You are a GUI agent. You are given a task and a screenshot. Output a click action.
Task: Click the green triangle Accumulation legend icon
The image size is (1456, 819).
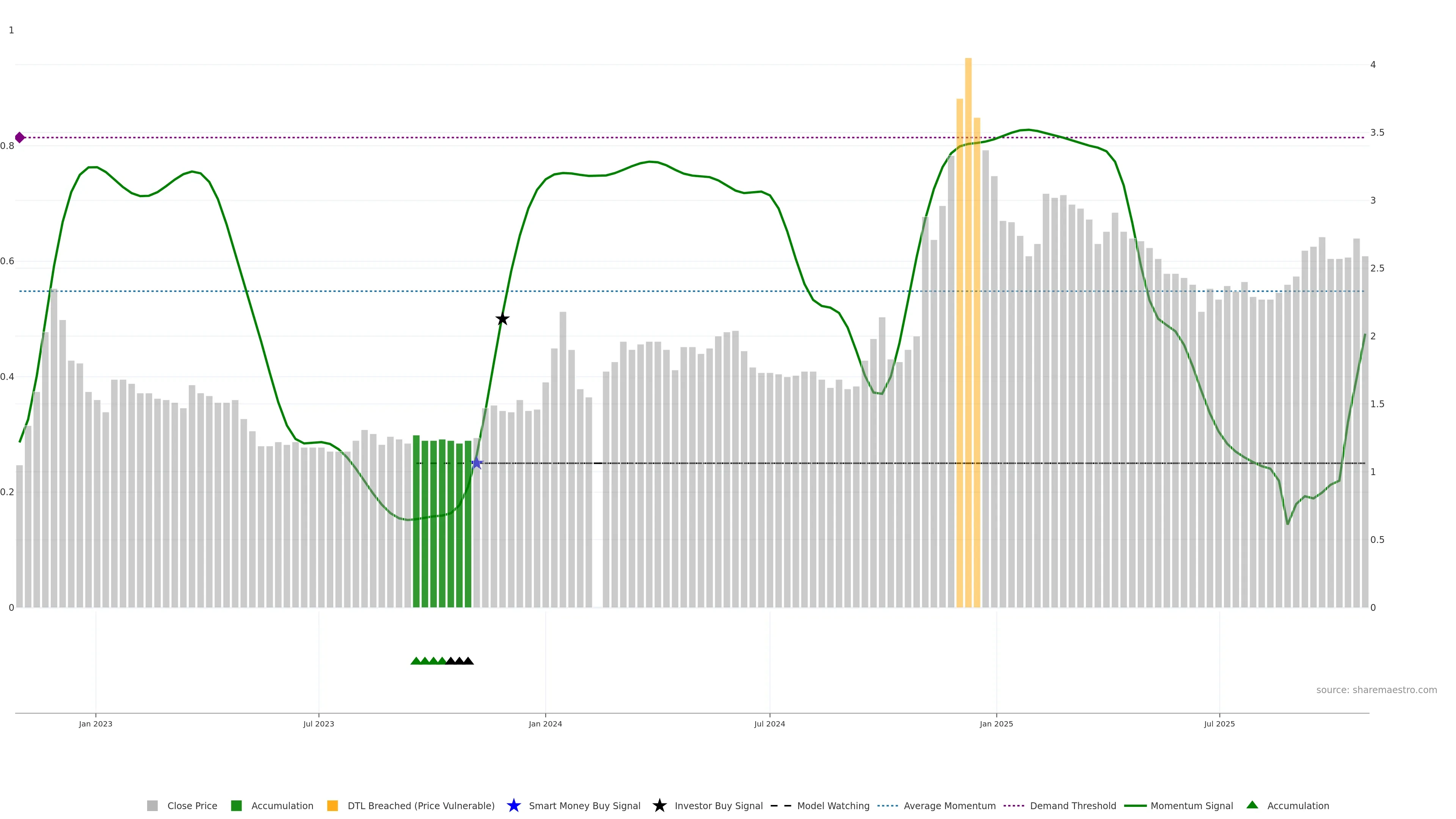click(x=1252, y=805)
